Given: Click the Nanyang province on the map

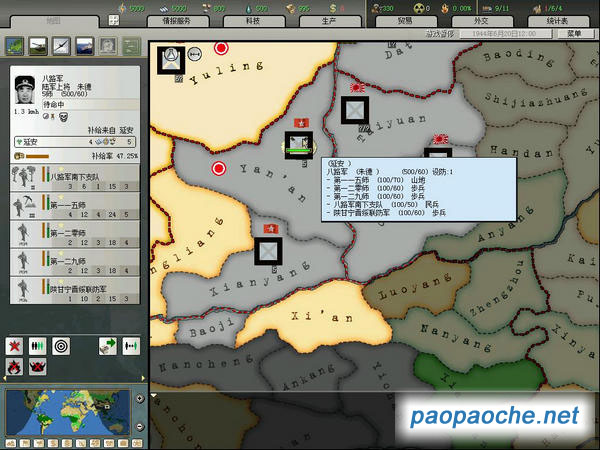Looking at the screenshot, I should (455, 337).
